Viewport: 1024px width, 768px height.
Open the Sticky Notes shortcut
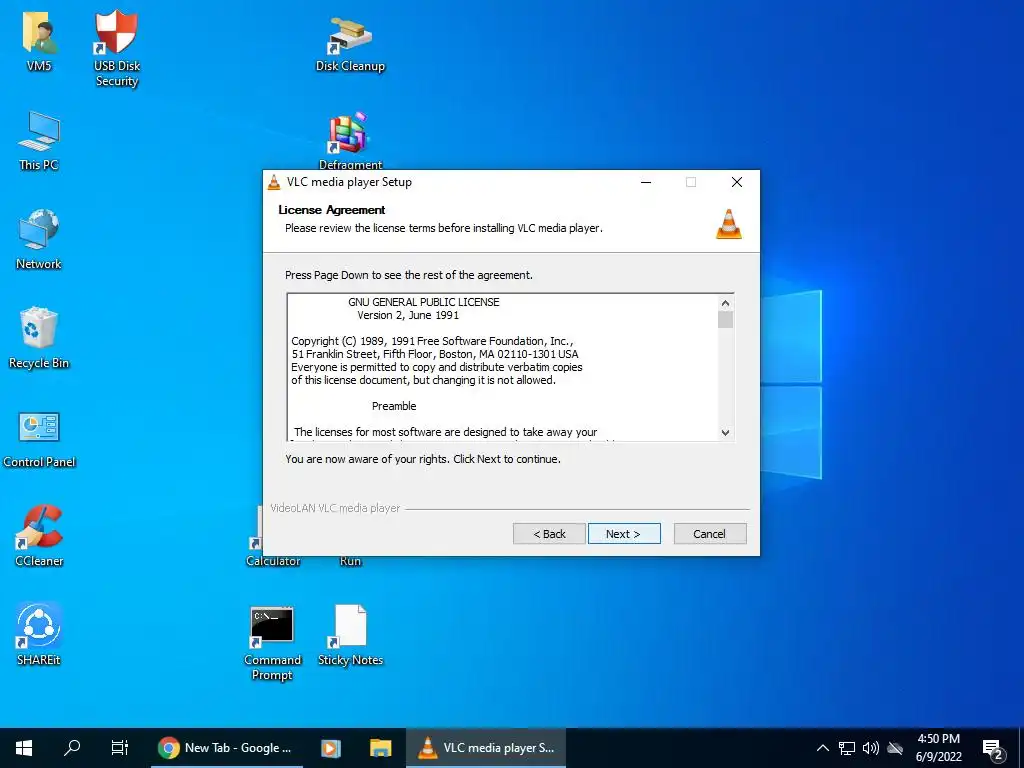(x=350, y=635)
